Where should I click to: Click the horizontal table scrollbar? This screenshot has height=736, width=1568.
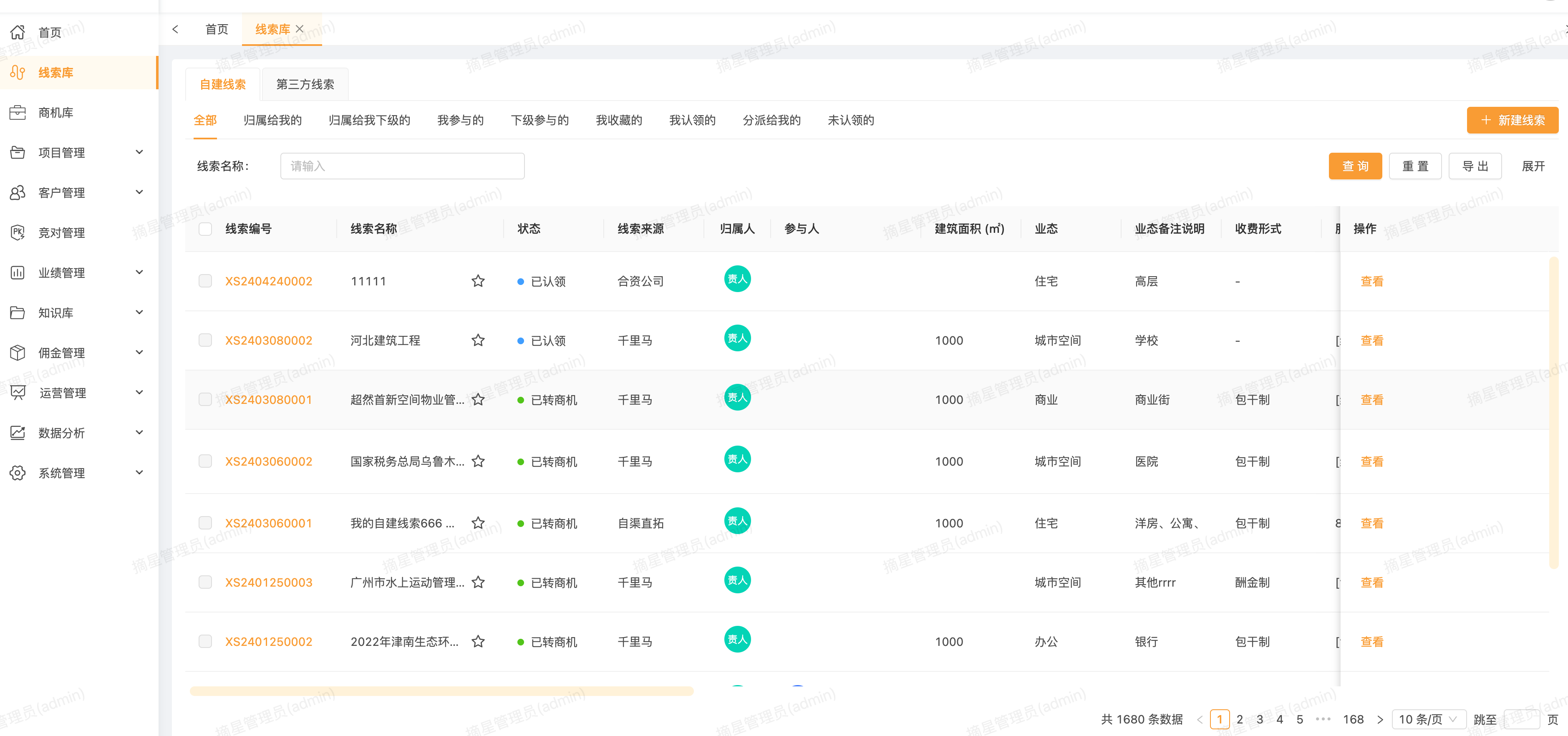(441, 691)
